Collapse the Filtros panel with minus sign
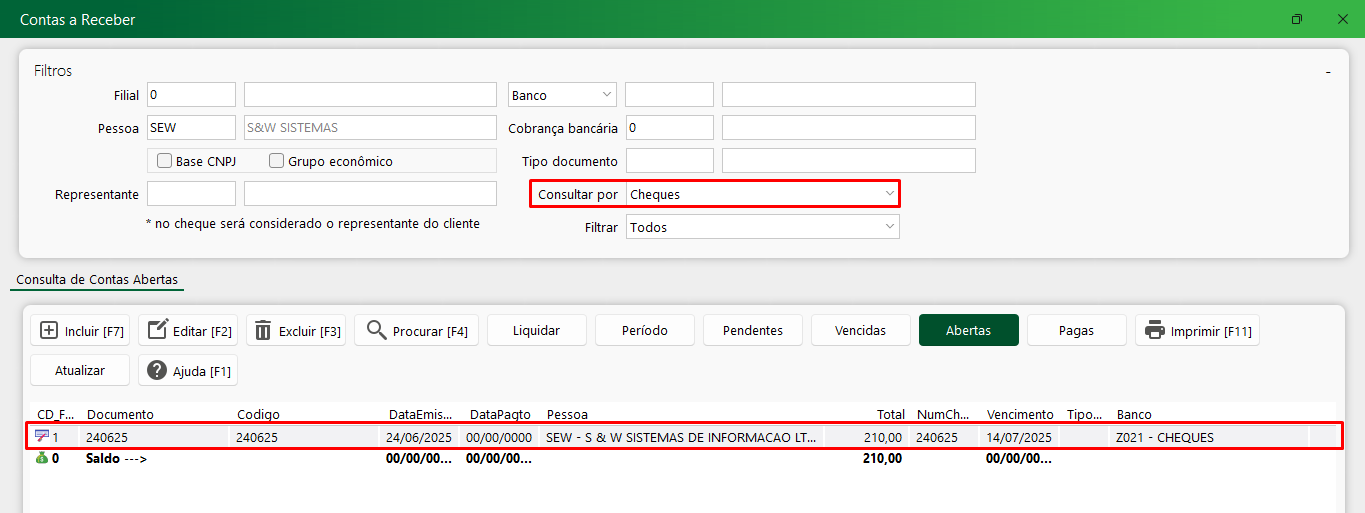Viewport: 1365px width, 513px height. click(1328, 72)
